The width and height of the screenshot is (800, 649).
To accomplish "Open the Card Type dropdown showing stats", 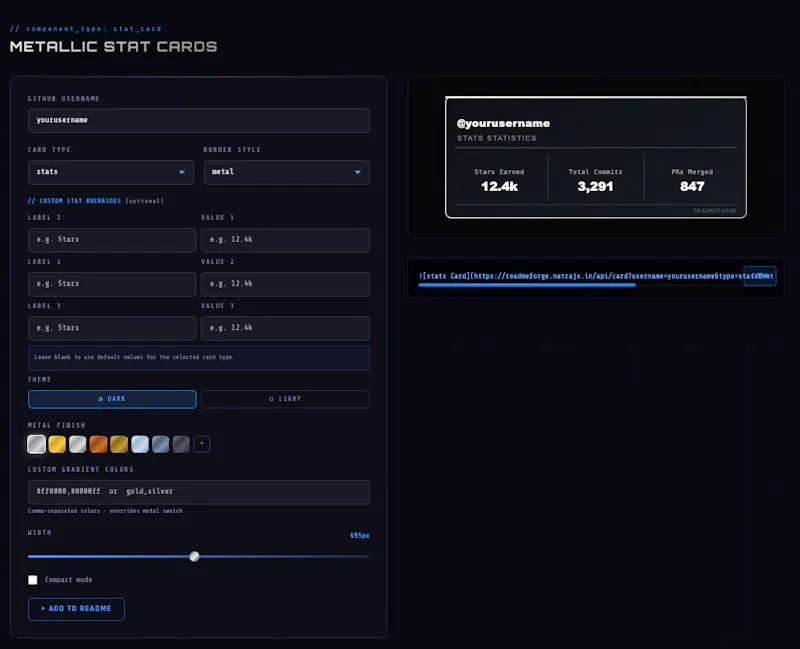I will [x=111, y=172].
